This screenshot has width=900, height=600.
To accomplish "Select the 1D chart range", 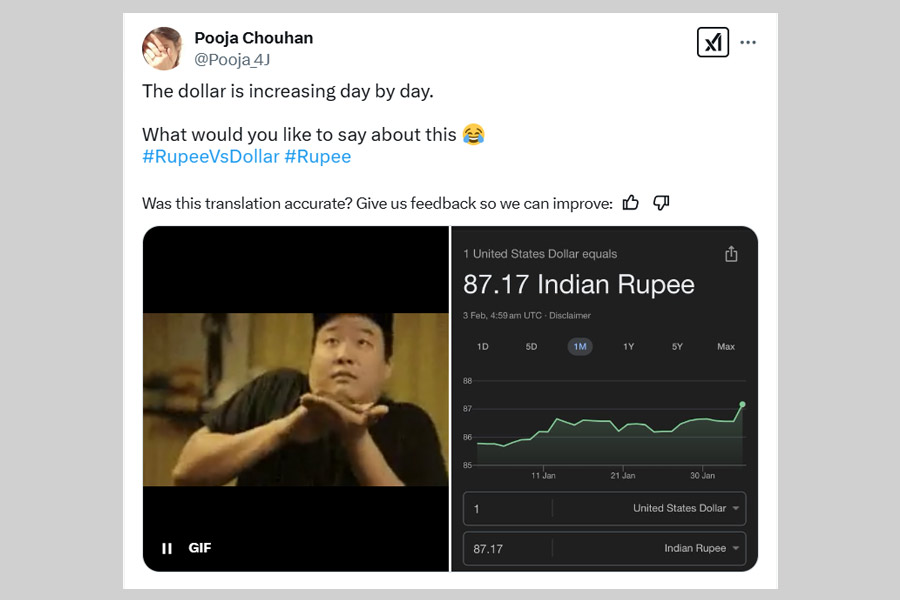I will click(x=483, y=346).
